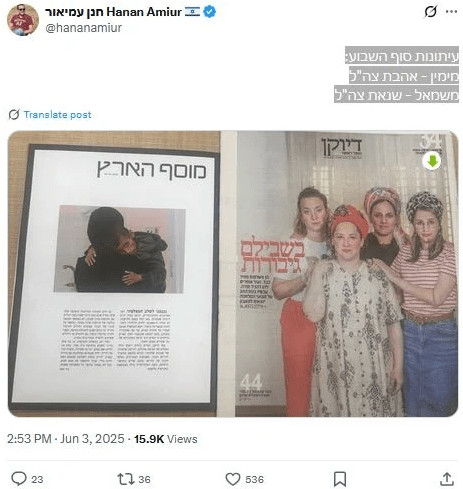463x489 pixels.
Task: Click the repost arrows icon
Action: pos(126,479)
